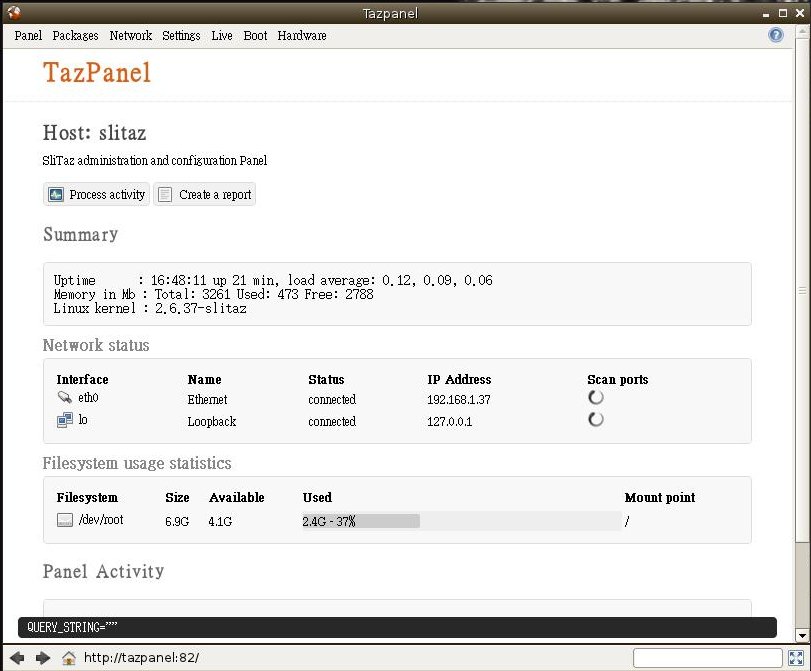Screen dimensions: 811x671
Task: Open the Boot menu
Action: 255,35
